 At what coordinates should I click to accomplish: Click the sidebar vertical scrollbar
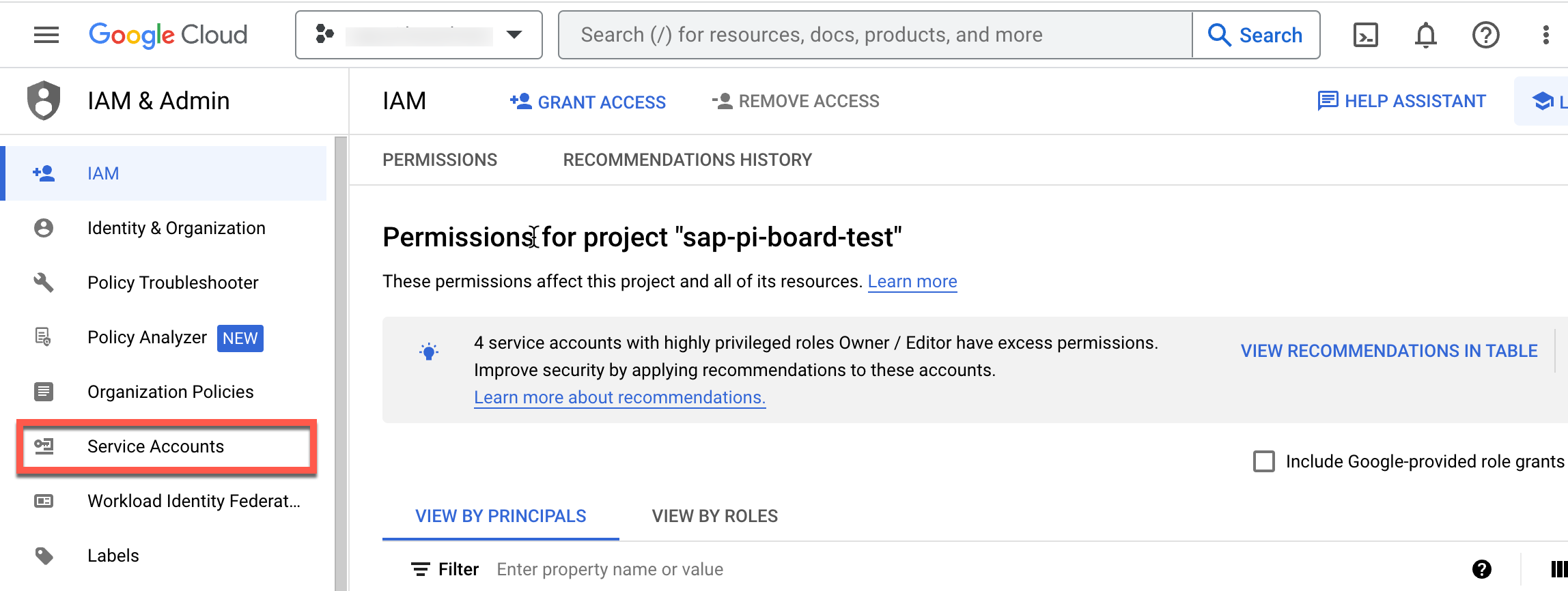pos(341,363)
